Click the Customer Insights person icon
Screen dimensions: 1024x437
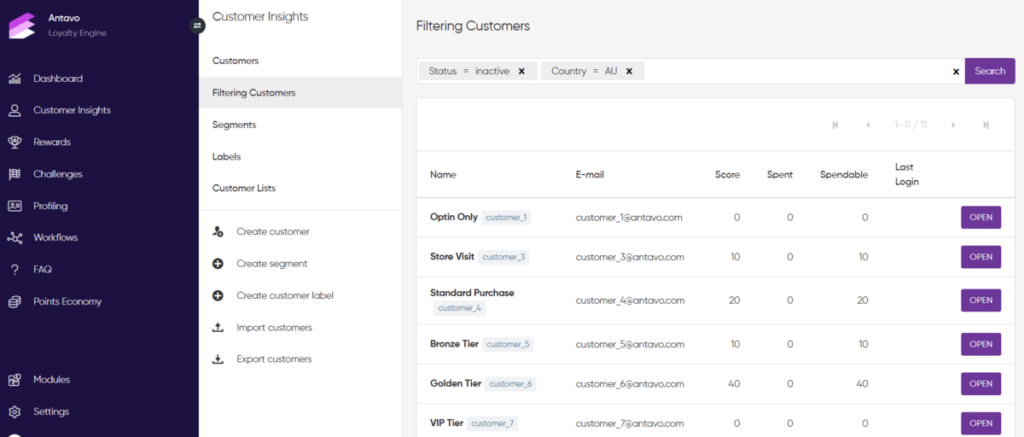[14, 110]
